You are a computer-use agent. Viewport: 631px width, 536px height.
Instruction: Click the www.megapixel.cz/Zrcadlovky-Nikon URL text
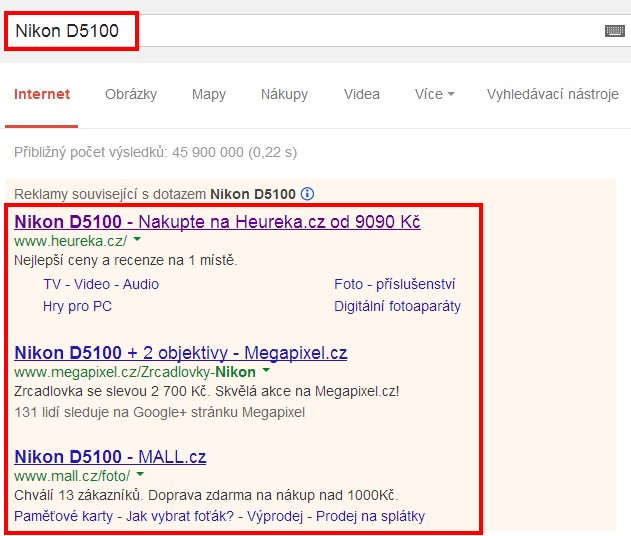click(x=135, y=372)
